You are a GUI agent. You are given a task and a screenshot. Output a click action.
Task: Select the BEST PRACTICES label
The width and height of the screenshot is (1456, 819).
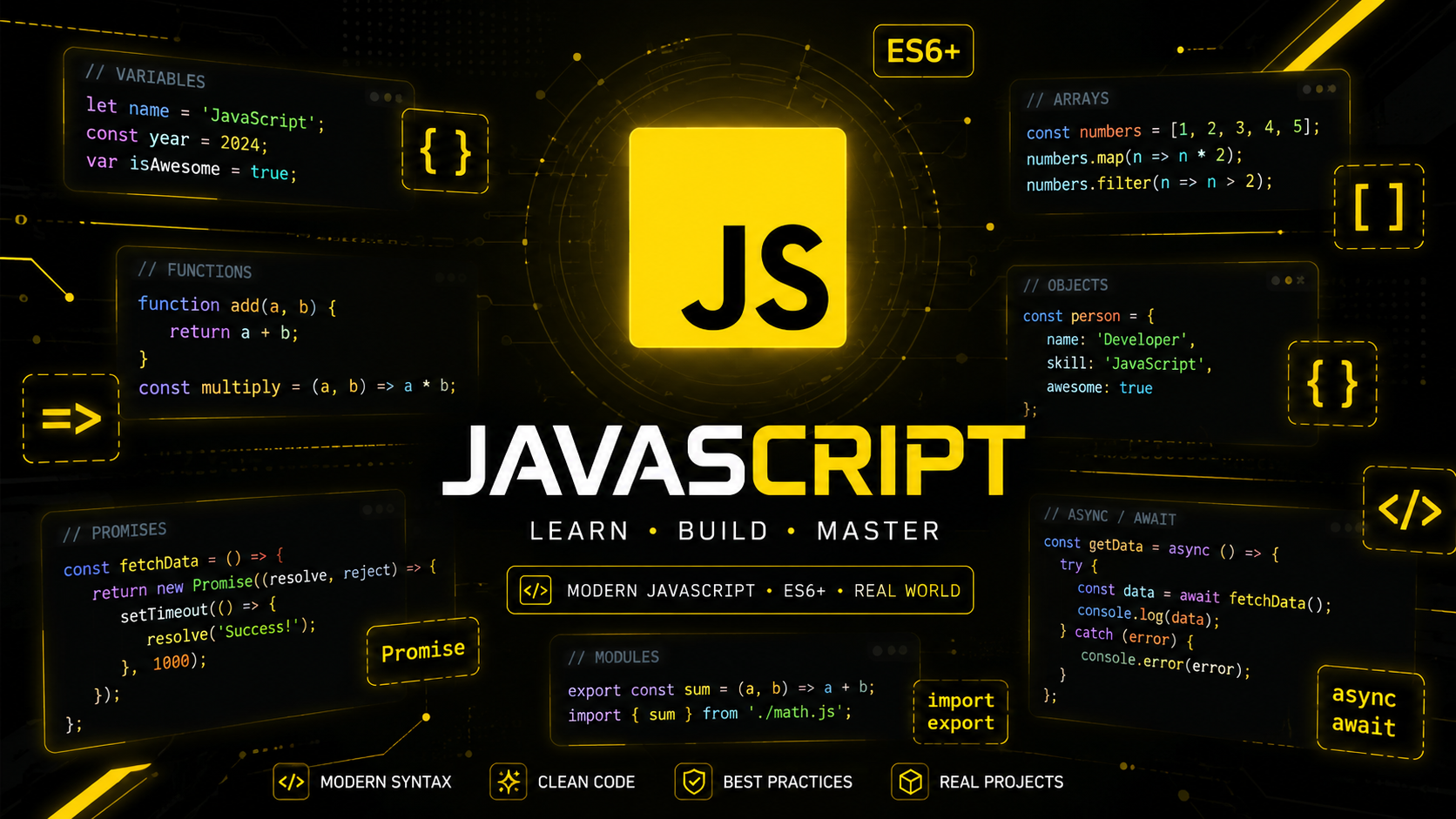787,782
